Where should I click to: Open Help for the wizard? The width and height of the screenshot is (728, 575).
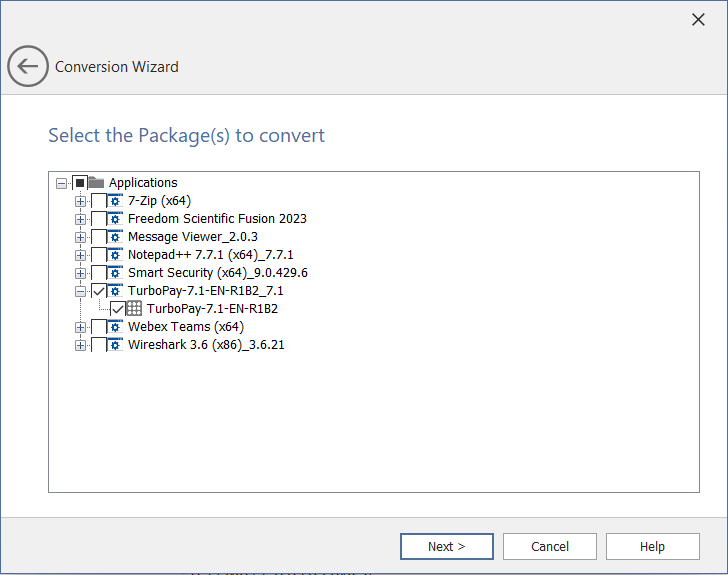(x=652, y=546)
